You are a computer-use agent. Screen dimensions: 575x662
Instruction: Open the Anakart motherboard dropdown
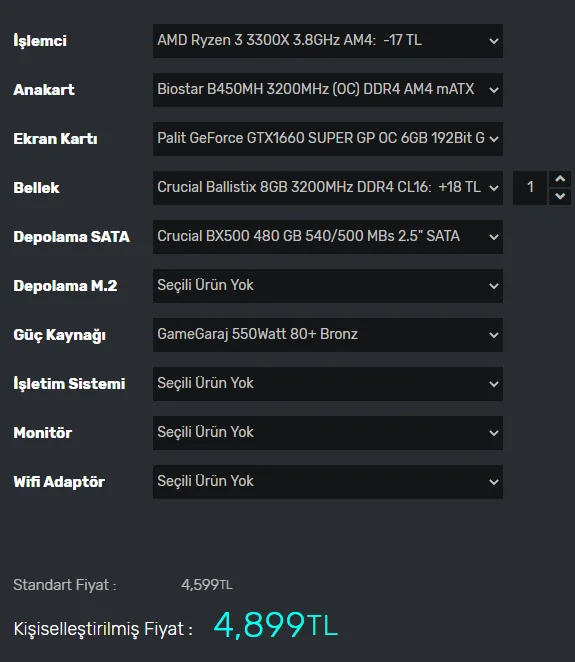[328, 90]
